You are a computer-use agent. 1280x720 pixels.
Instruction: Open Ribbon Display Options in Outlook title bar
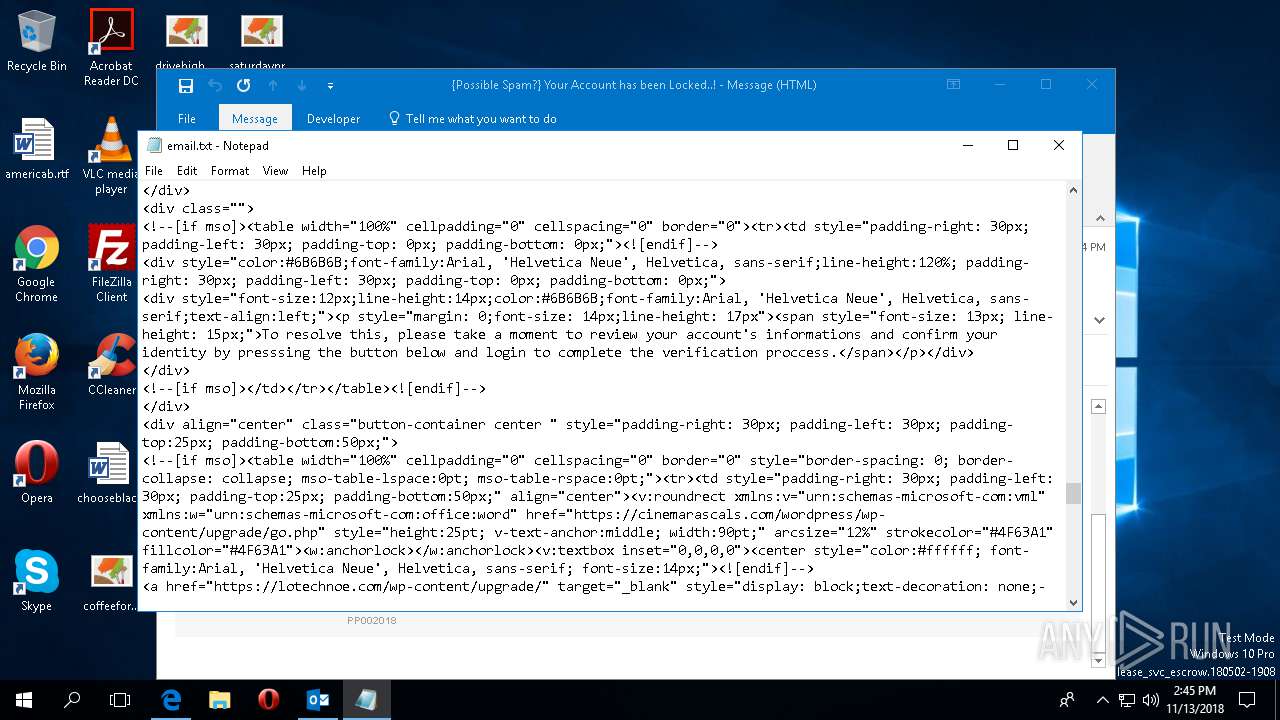(953, 85)
